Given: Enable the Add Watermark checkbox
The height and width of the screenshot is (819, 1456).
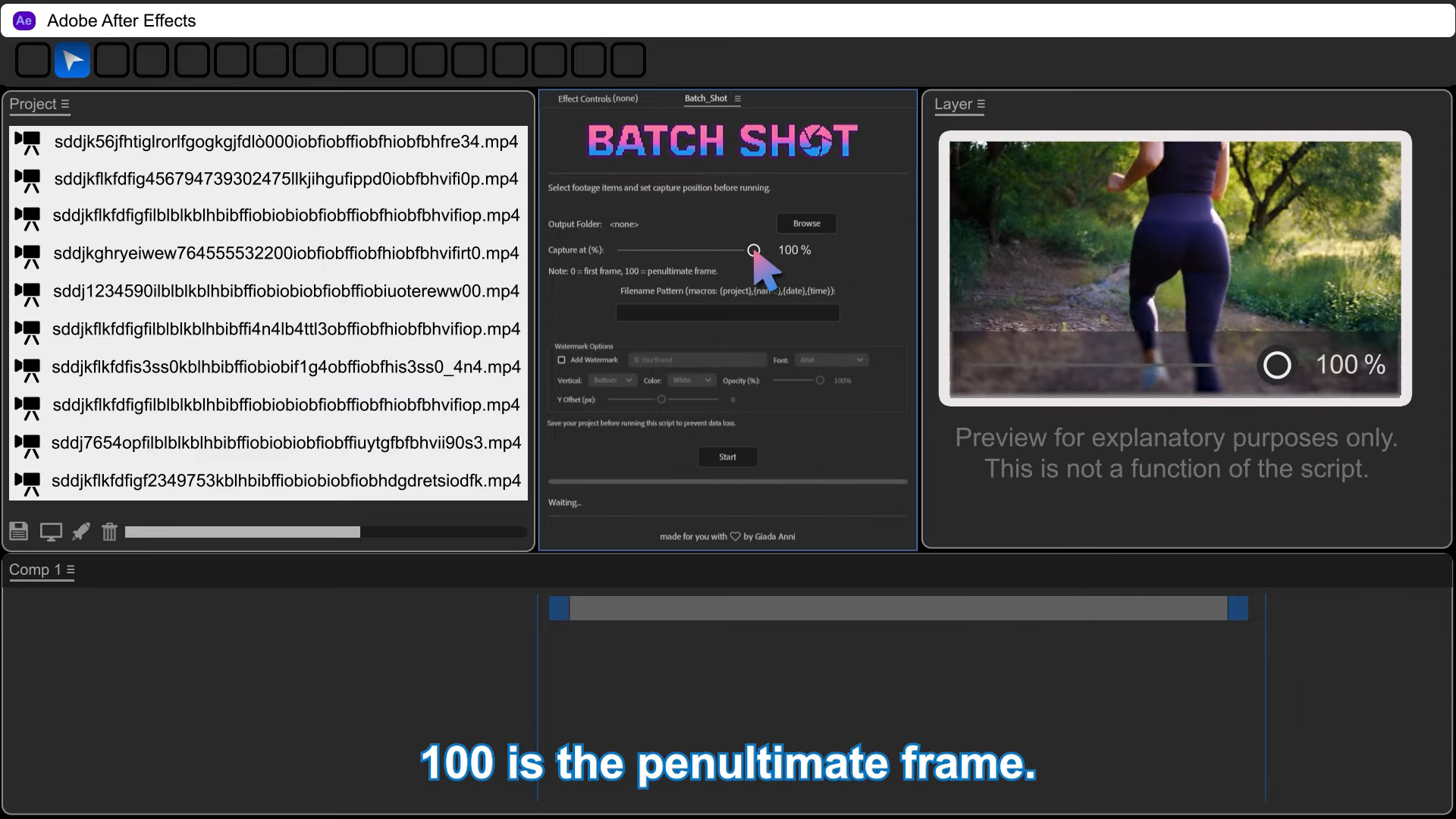Looking at the screenshot, I should tap(562, 360).
